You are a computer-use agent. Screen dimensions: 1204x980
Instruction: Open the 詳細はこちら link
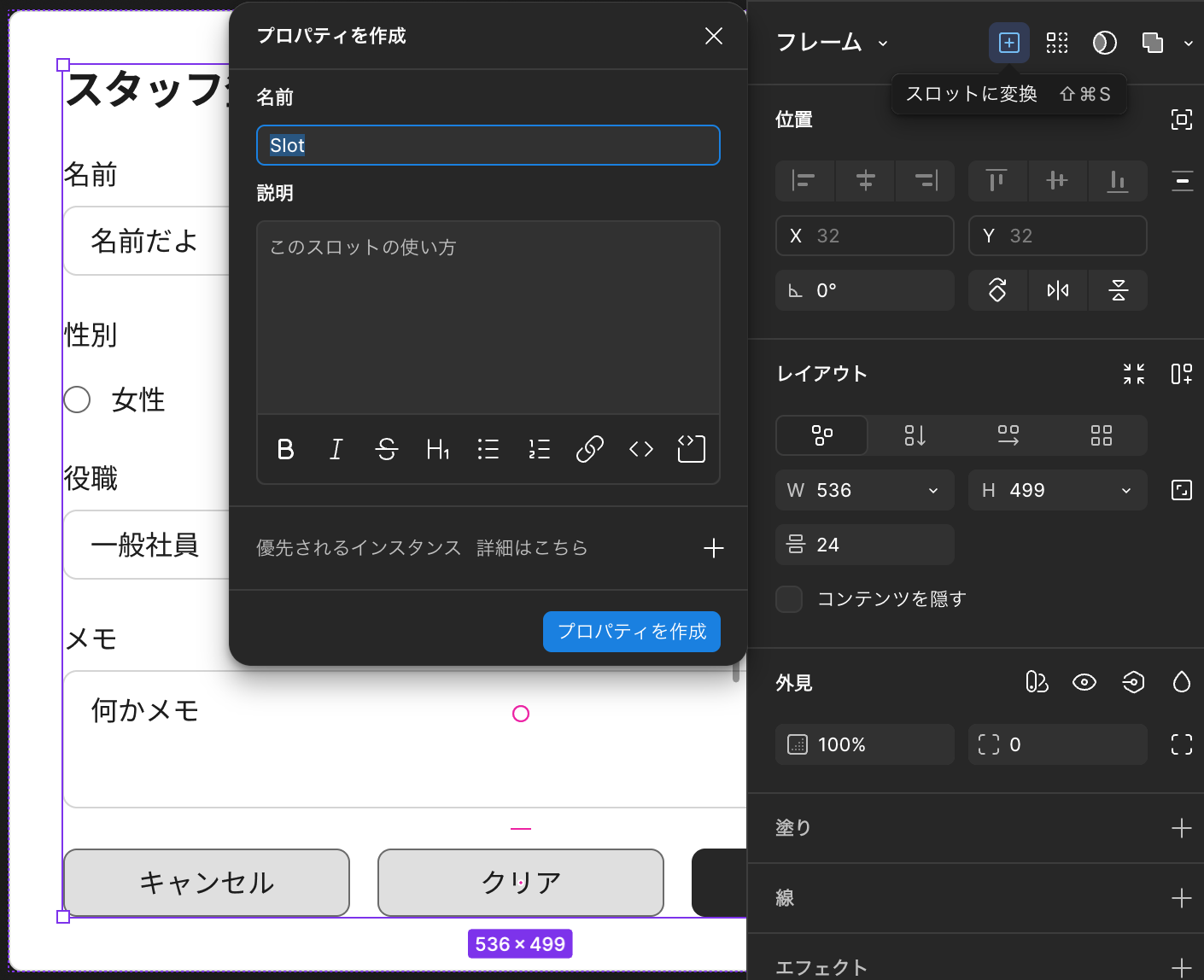[532, 548]
